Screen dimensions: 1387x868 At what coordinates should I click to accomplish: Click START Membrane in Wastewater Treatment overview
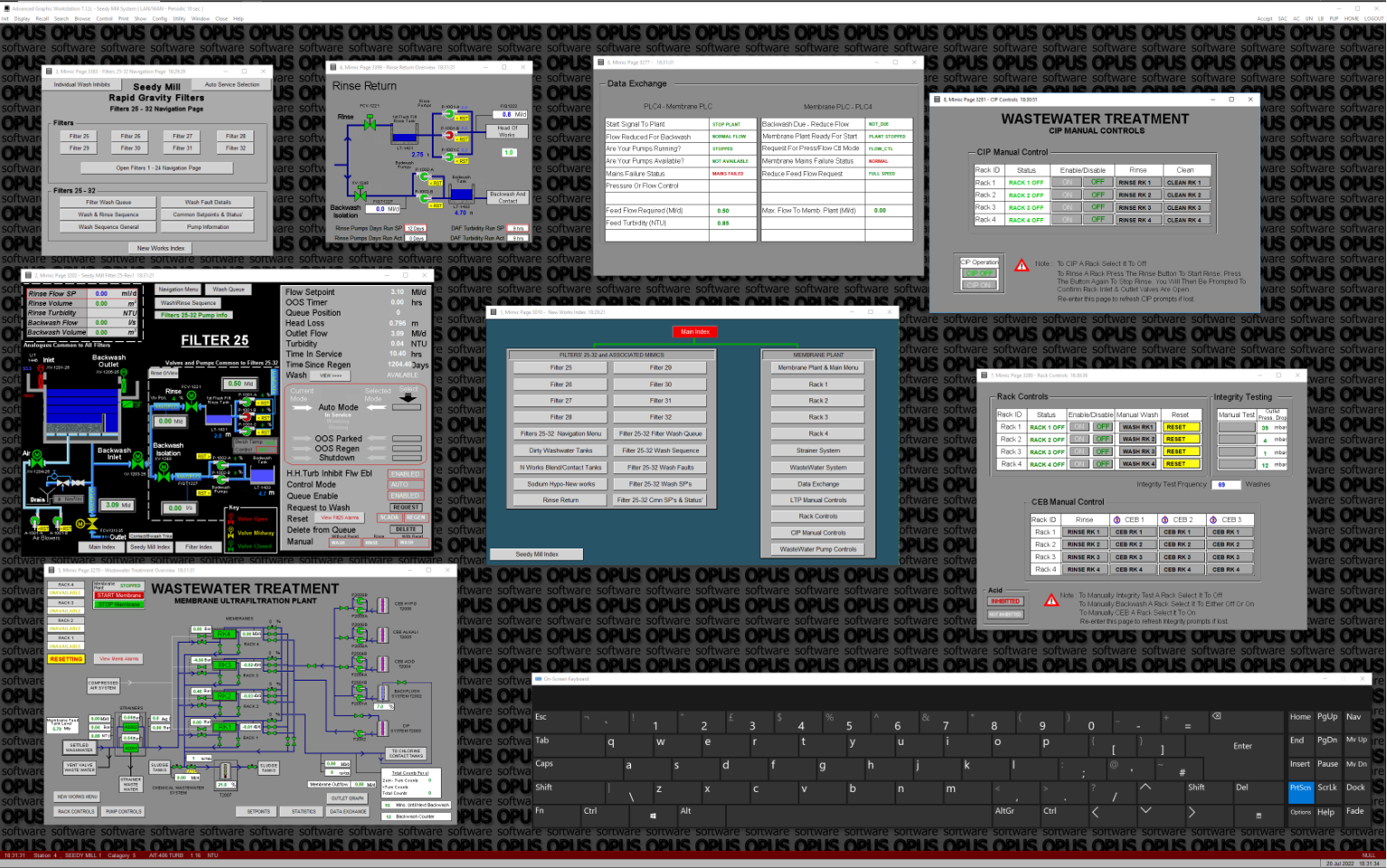tap(119, 595)
